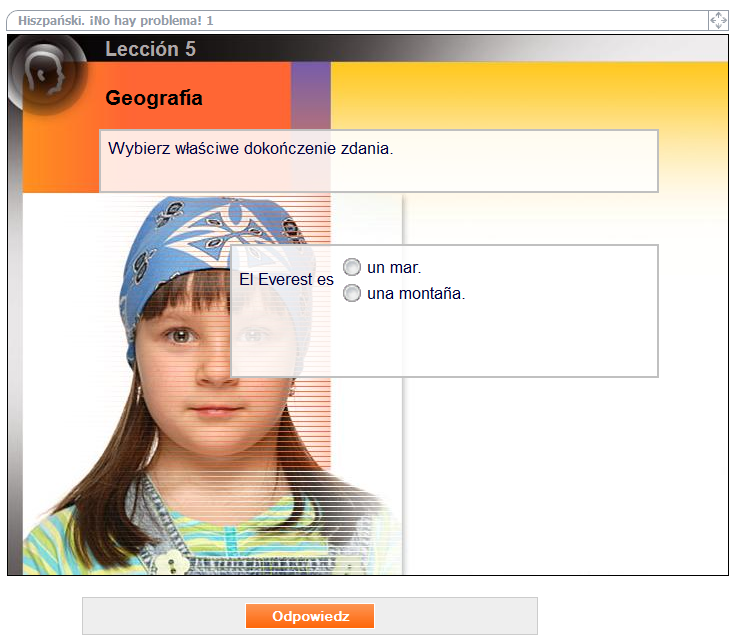Click the yellow gradient banner area
Screen dimensions: 732x638
click(529, 95)
